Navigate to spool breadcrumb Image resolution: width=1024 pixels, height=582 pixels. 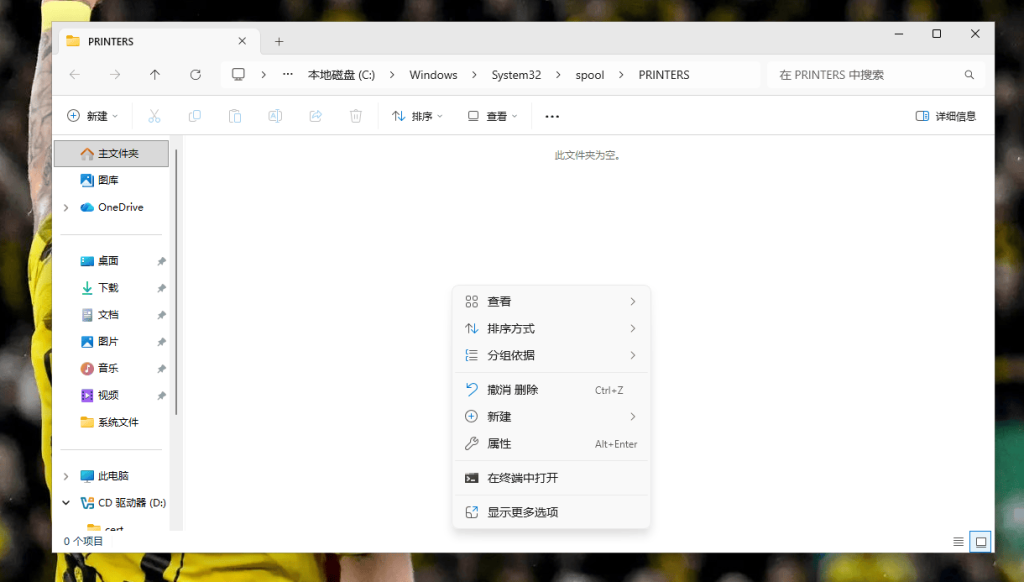590,75
